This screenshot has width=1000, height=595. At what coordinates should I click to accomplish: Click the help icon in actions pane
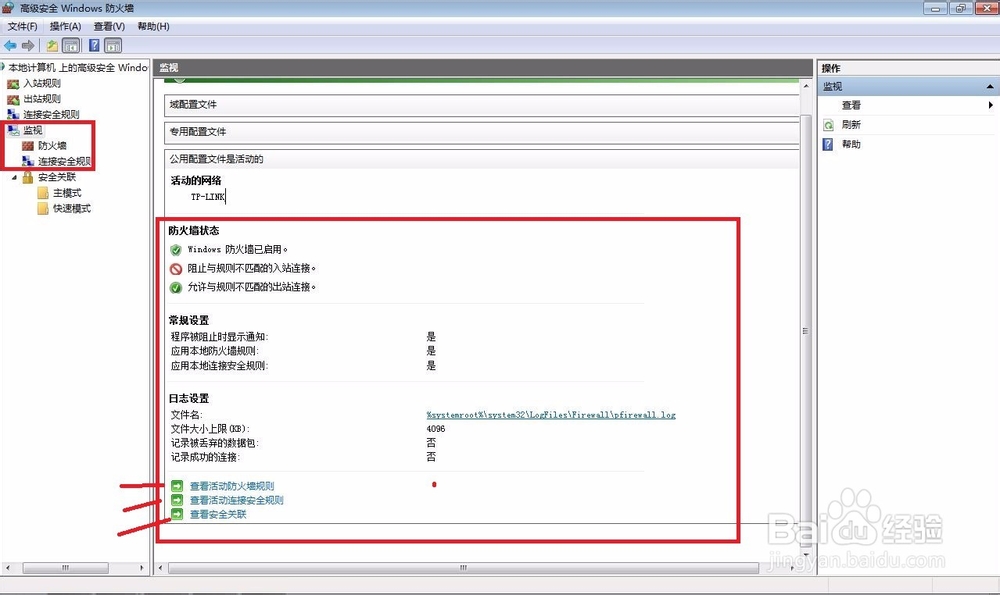click(828, 144)
